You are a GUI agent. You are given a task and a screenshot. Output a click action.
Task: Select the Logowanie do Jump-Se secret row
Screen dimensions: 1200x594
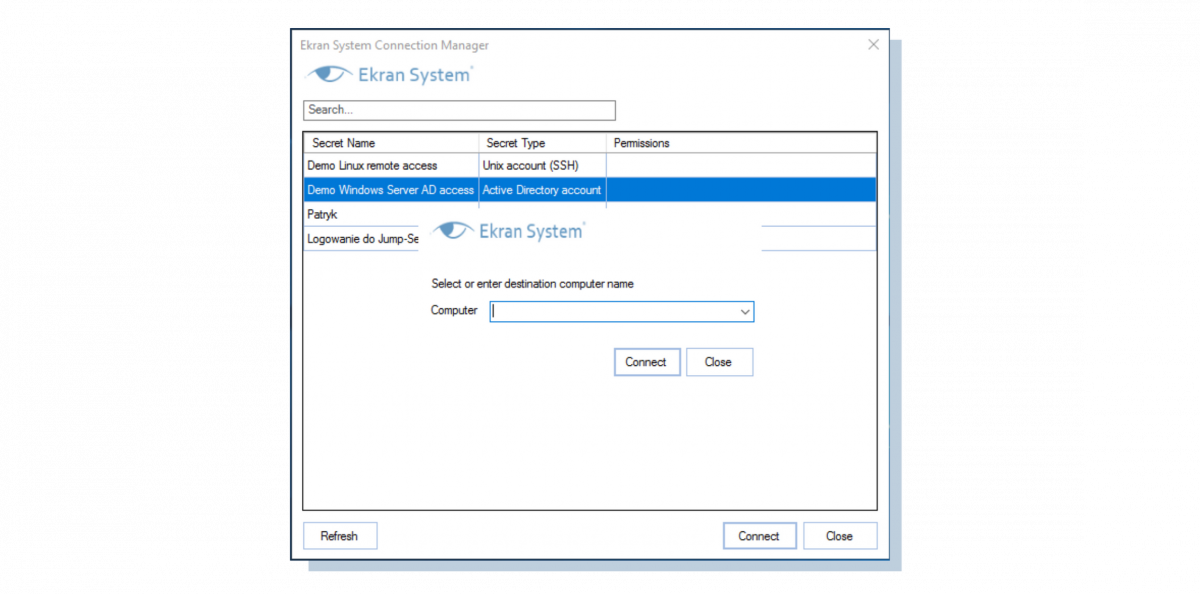[361, 239]
